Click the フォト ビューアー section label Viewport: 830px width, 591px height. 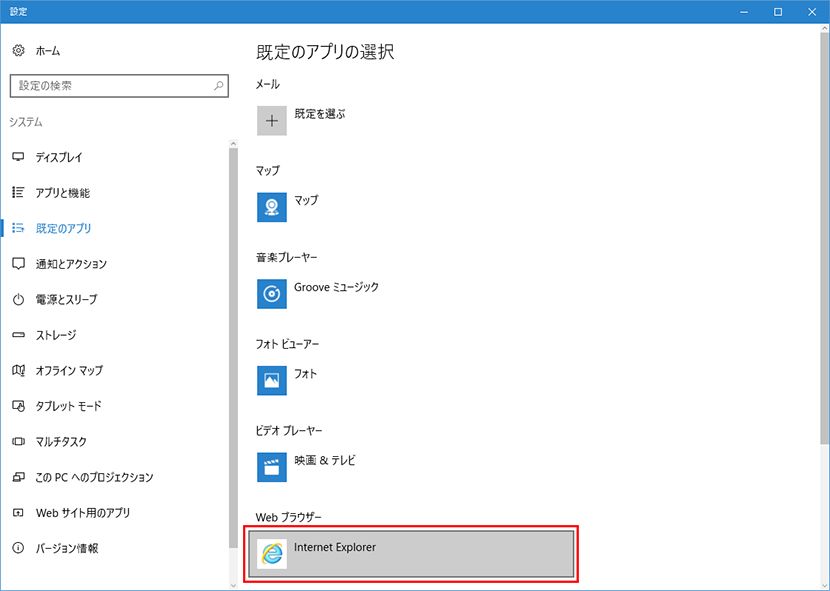click(x=287, y=344)
